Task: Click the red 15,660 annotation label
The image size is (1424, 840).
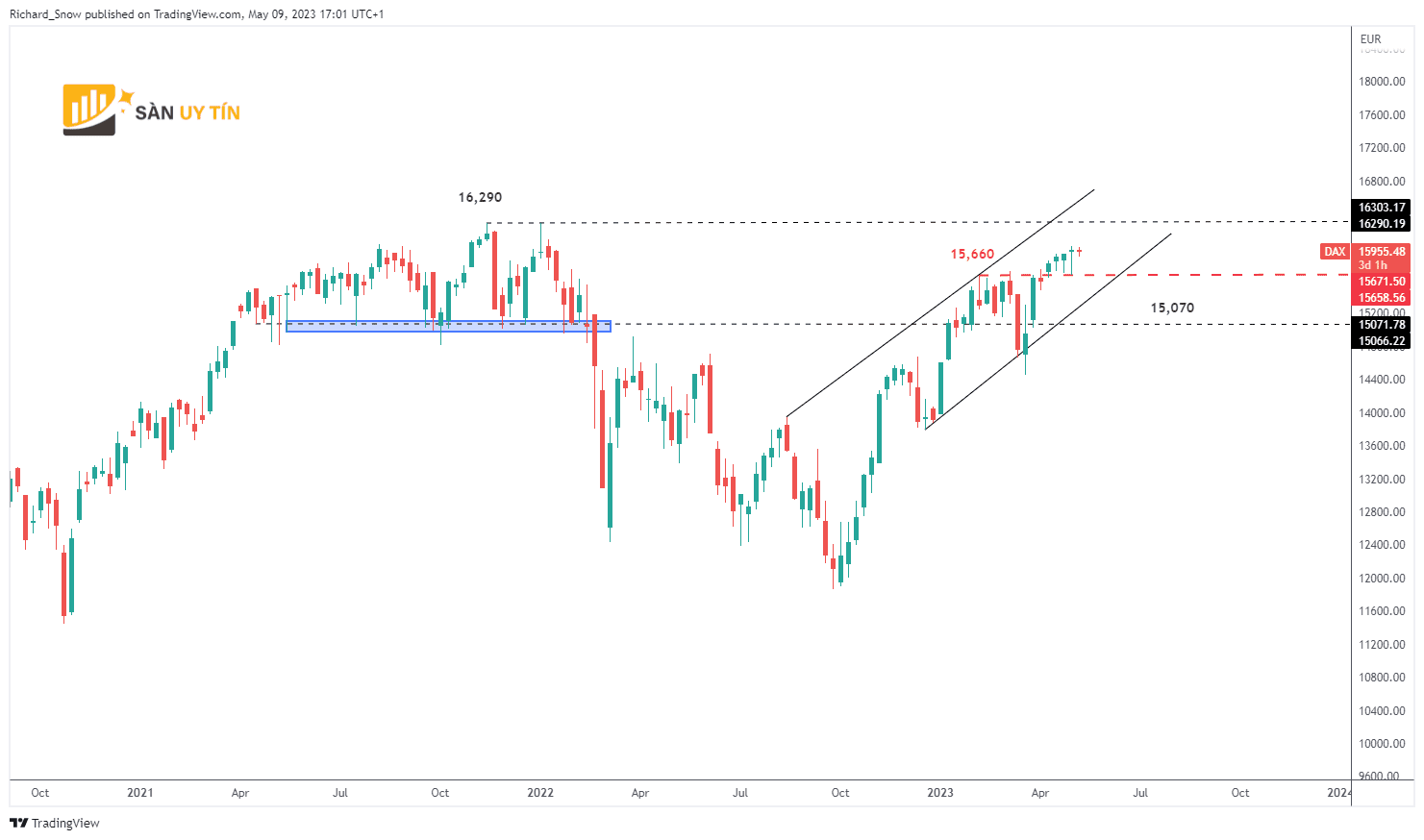Action: (972, 254)
